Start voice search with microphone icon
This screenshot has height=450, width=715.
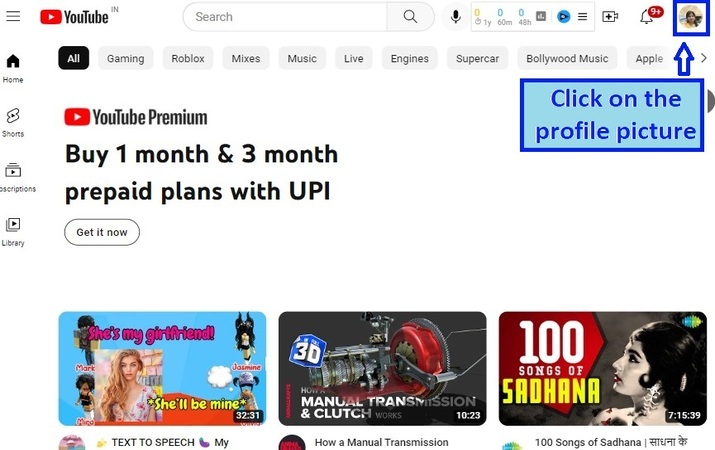coord(455,17)
